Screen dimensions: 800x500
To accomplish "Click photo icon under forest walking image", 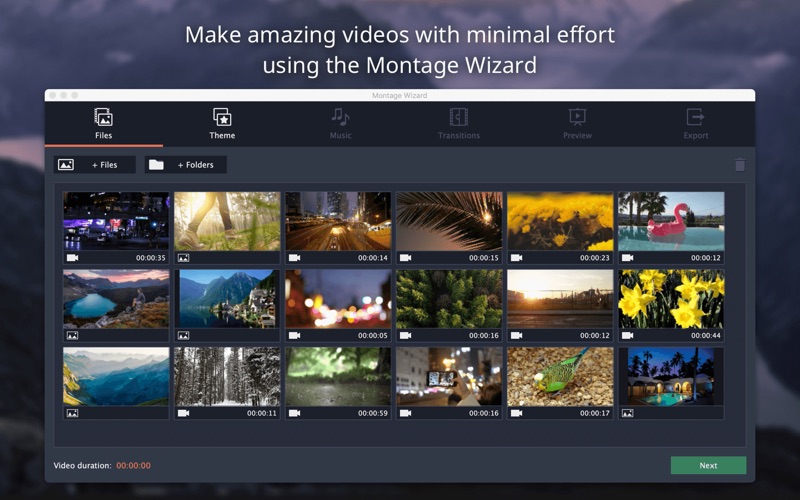I will (x=184, y=258).
